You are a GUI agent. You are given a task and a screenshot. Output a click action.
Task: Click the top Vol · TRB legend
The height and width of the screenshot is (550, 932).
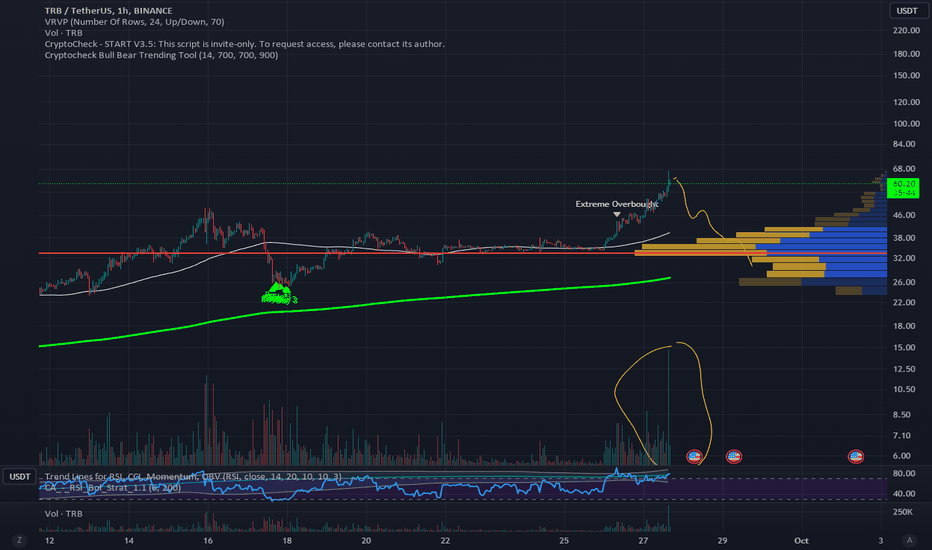click(64, 33)
